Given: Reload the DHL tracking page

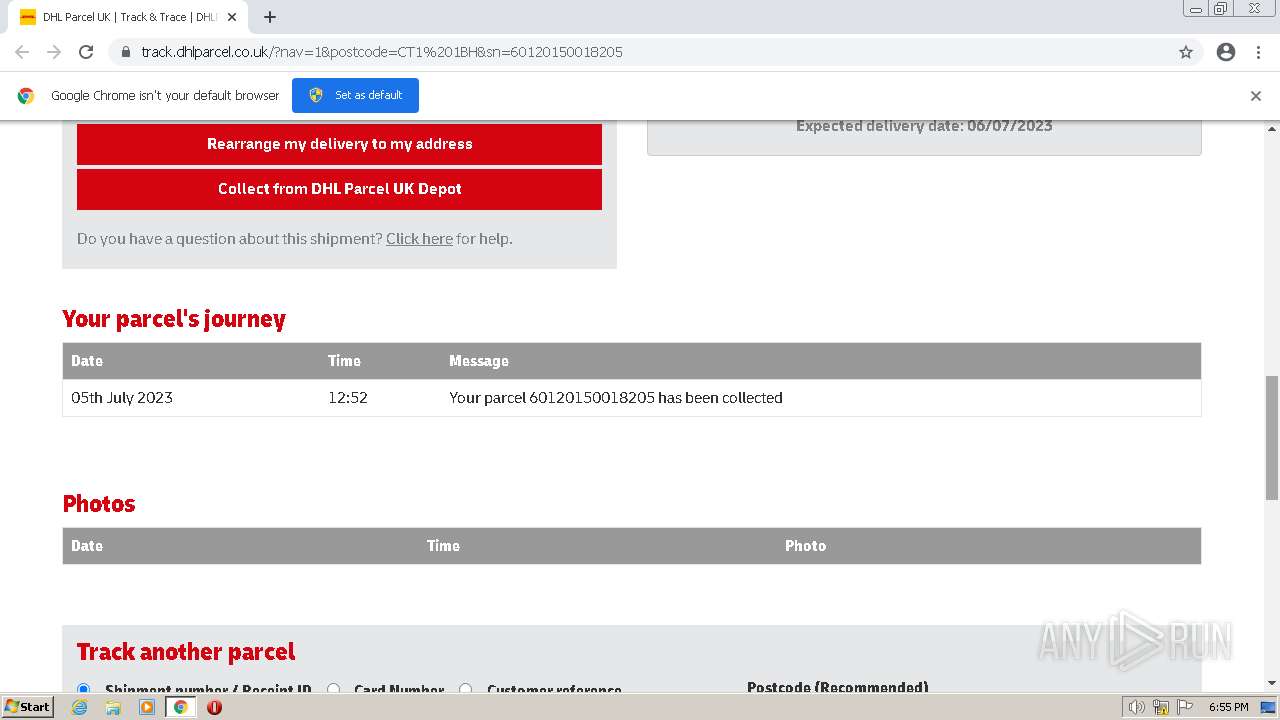Looking at the screenshot, I should click(x=86, y=52).
